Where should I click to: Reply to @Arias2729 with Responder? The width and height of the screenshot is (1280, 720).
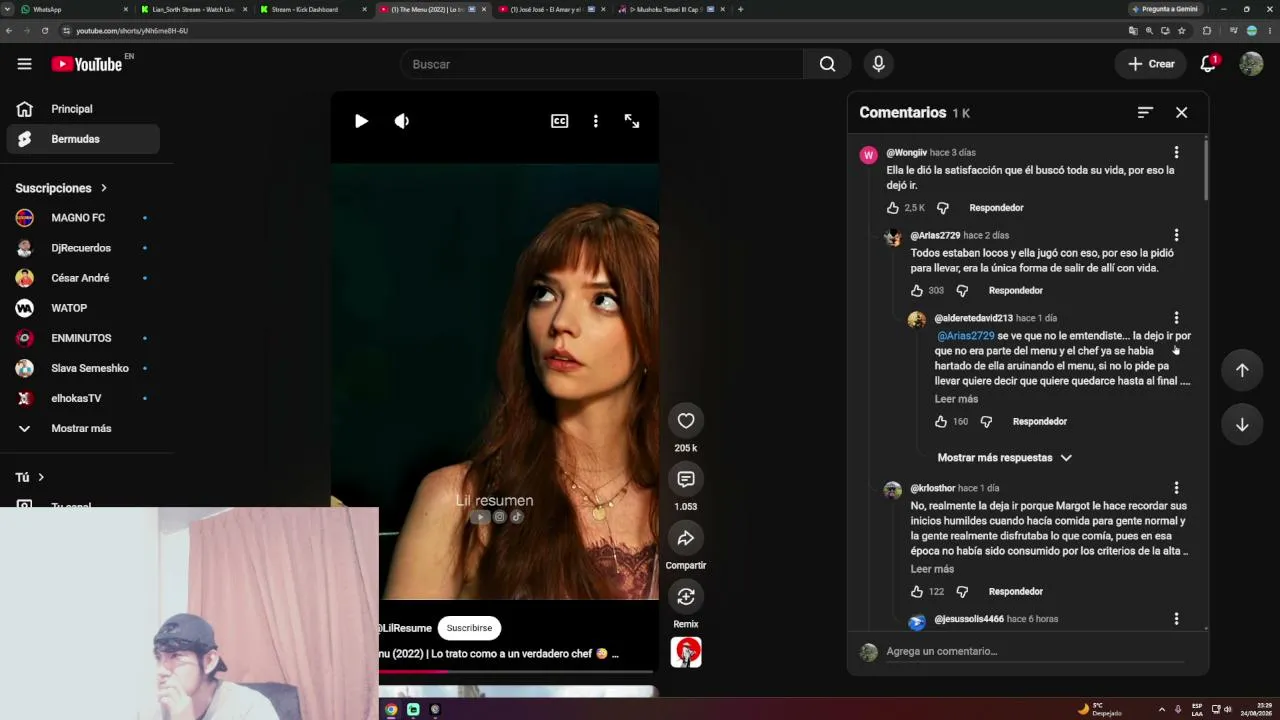(1015, 291)
